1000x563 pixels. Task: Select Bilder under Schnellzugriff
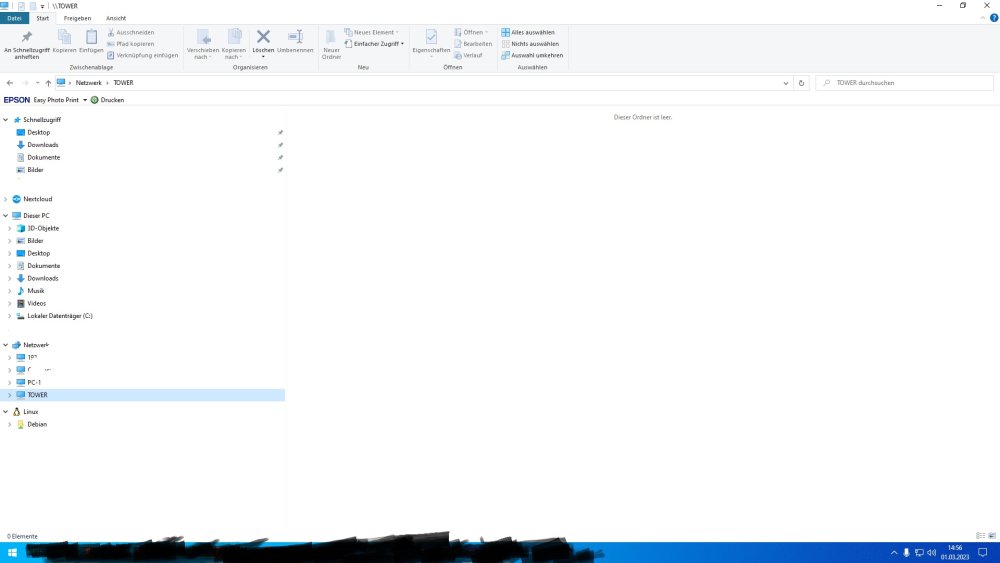point(35,170)
